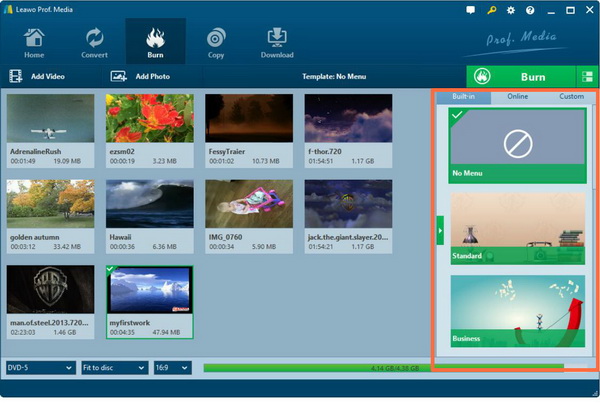Click the Add Photo picture icon
Viewport: 600px width, 403px height.
118,76
